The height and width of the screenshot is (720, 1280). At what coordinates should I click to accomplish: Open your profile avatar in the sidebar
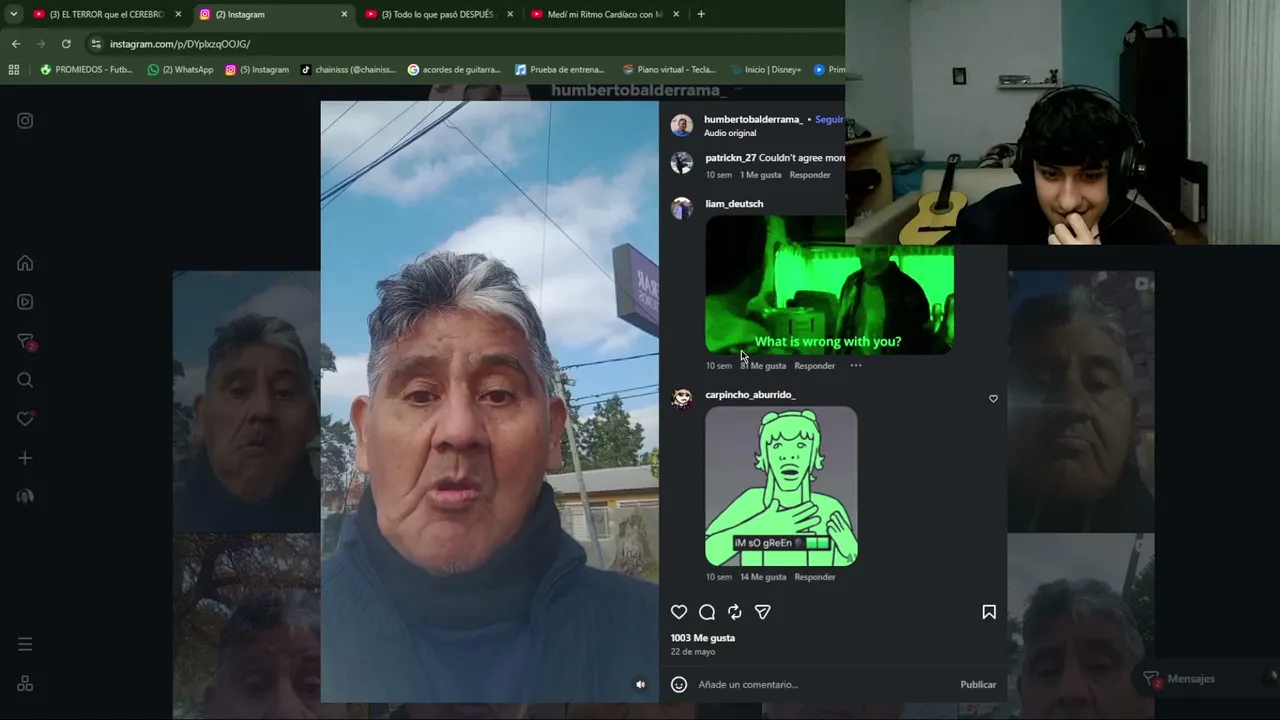pyautogui.click(x=25, y=497)
